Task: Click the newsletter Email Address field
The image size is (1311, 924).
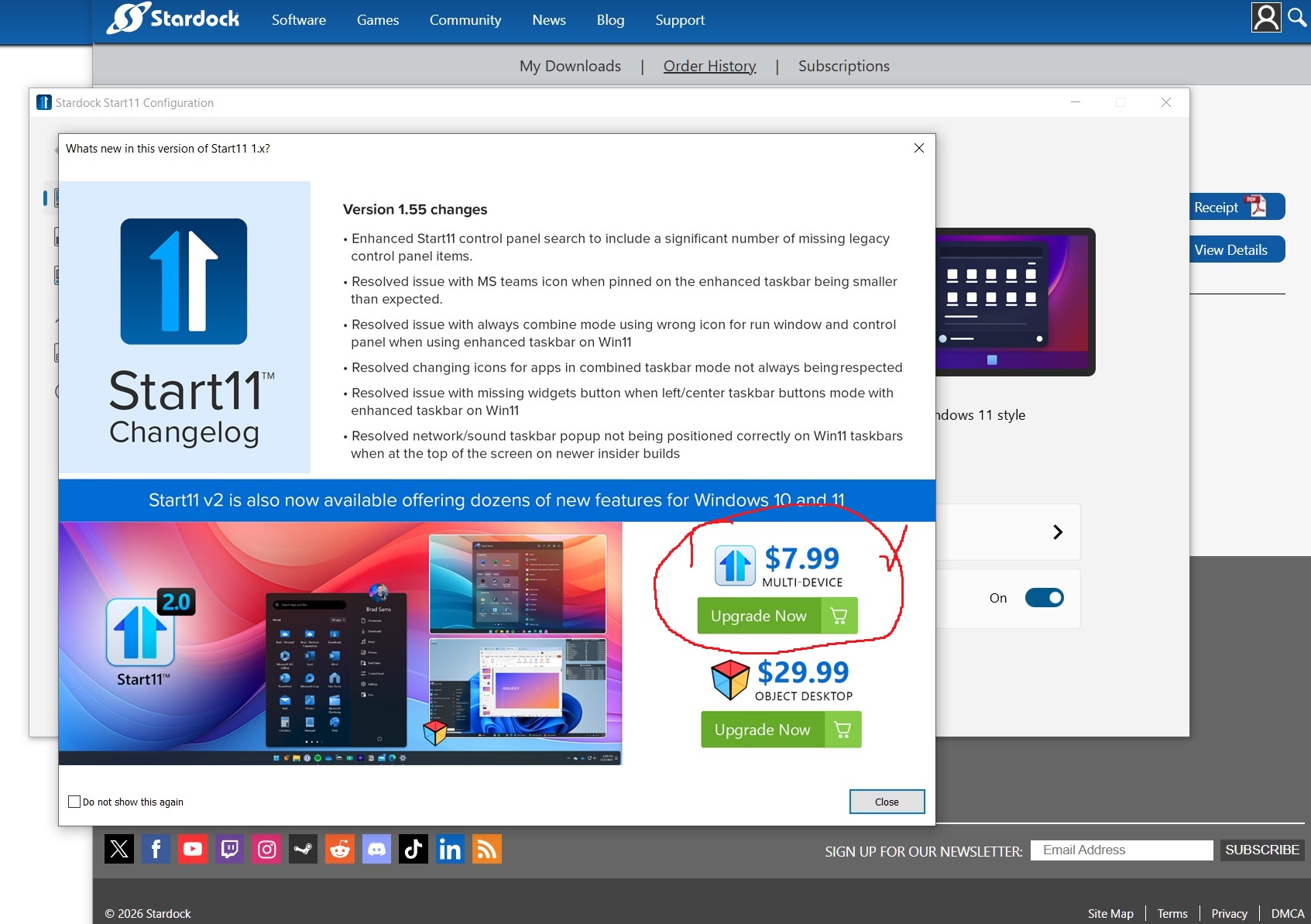Action: 1121,850
